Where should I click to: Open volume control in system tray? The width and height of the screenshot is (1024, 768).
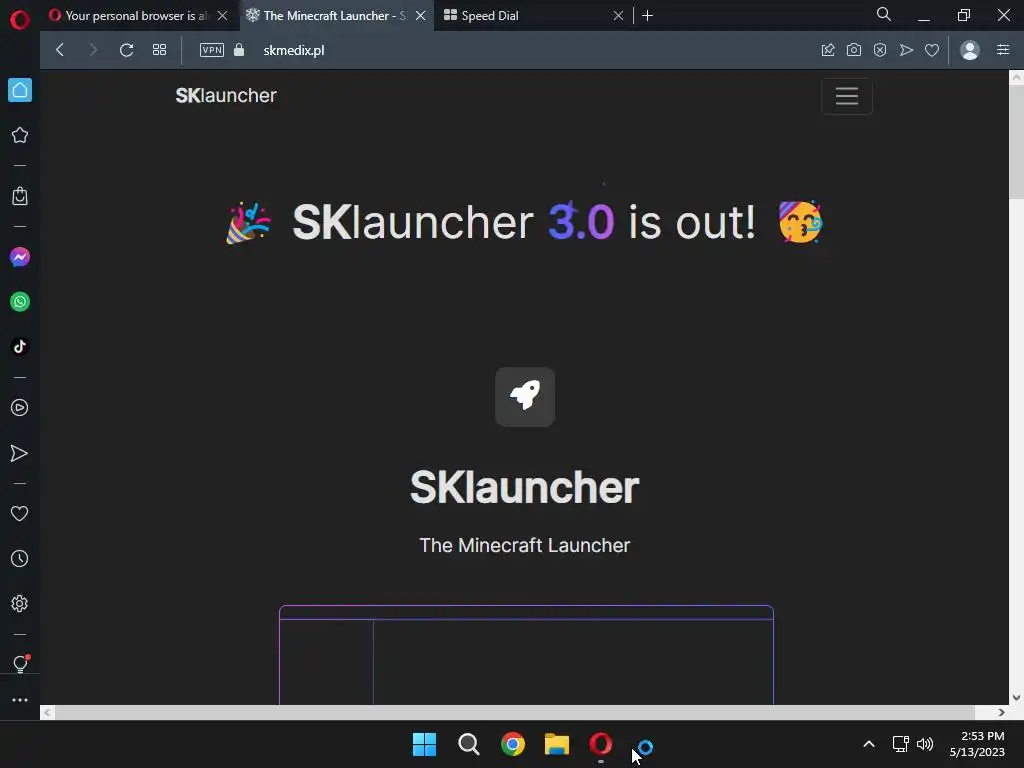pyautogui.click(x=925, y=744)
